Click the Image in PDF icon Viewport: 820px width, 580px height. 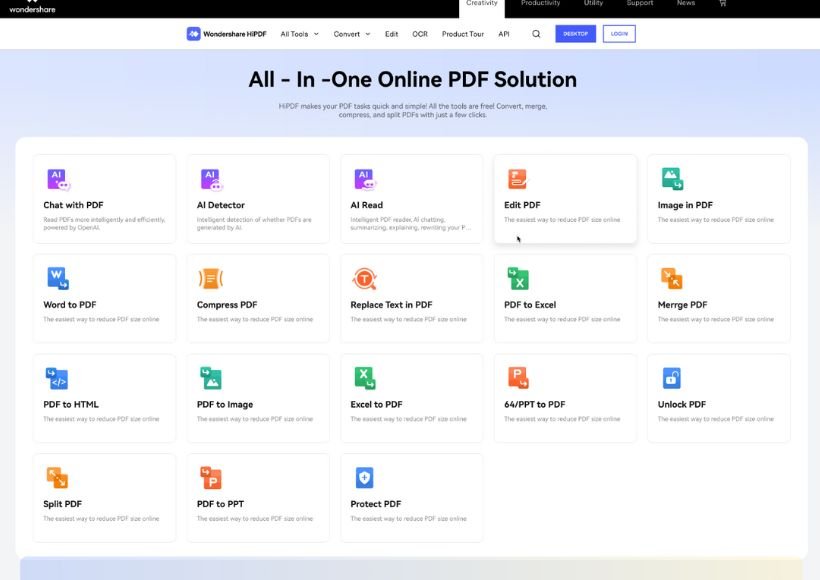click(x=672, y=179)
